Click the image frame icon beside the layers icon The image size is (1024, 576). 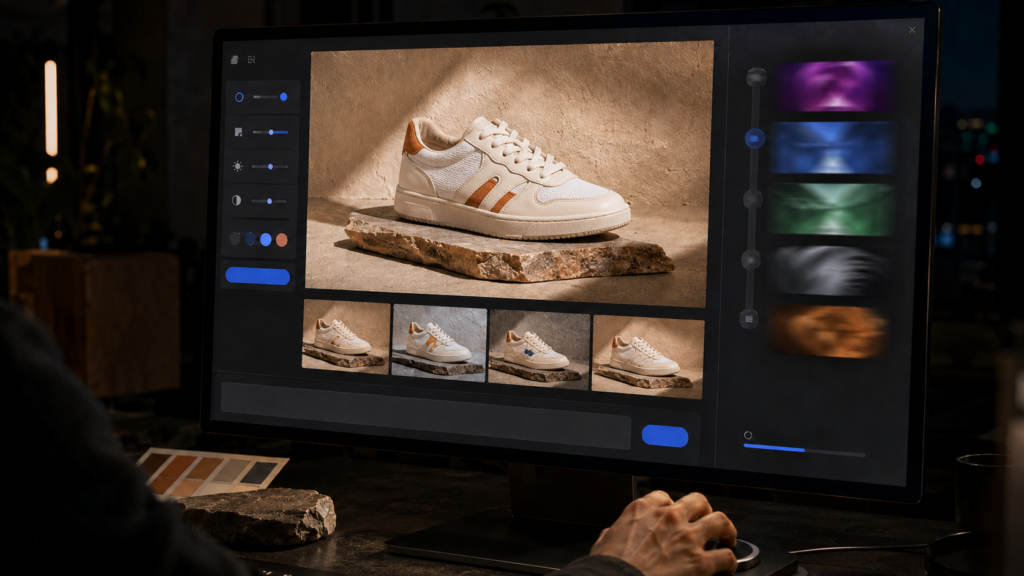point(251,59)
